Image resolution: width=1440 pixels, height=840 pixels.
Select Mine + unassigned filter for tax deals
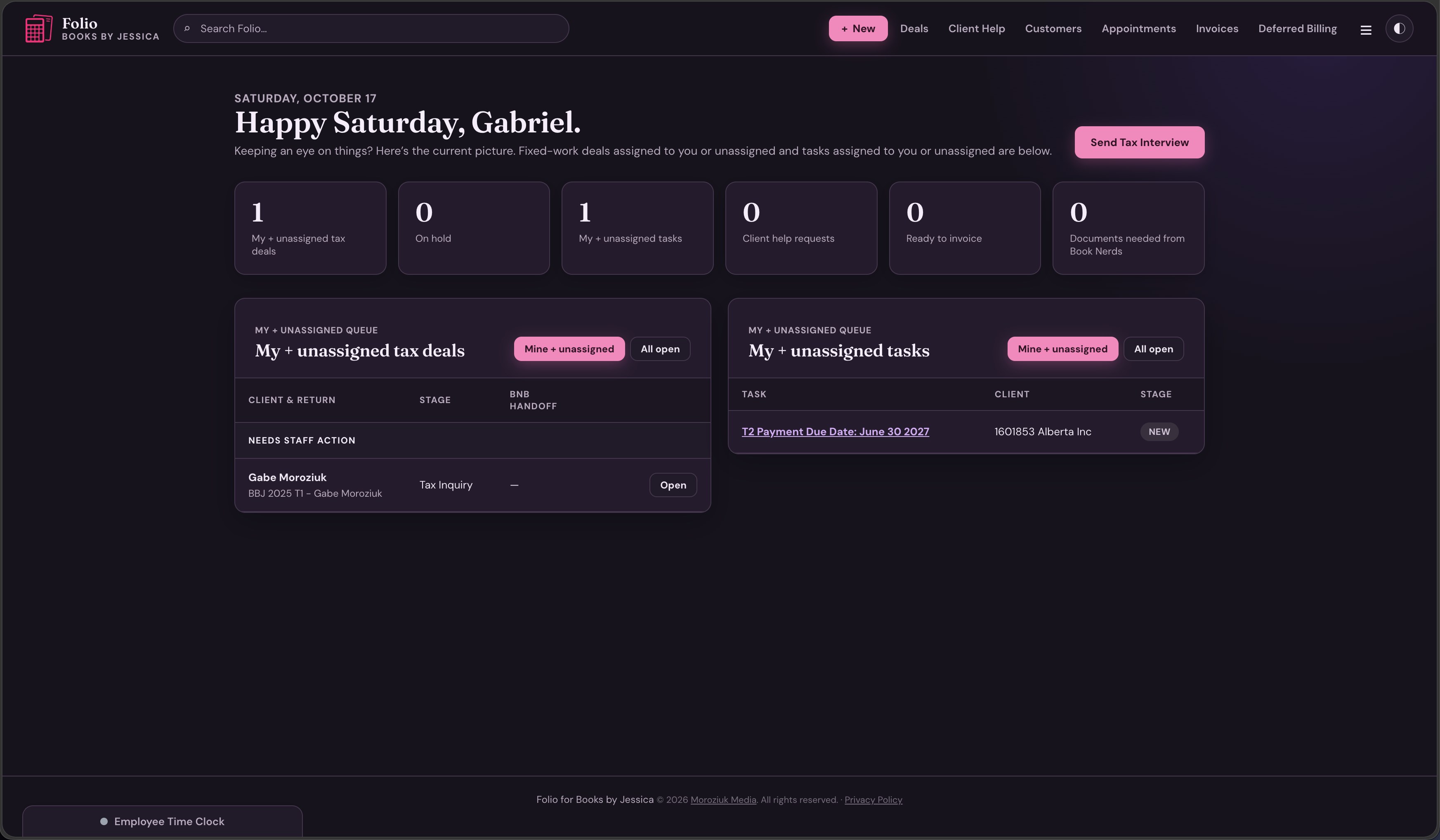(x=569, y=349)
